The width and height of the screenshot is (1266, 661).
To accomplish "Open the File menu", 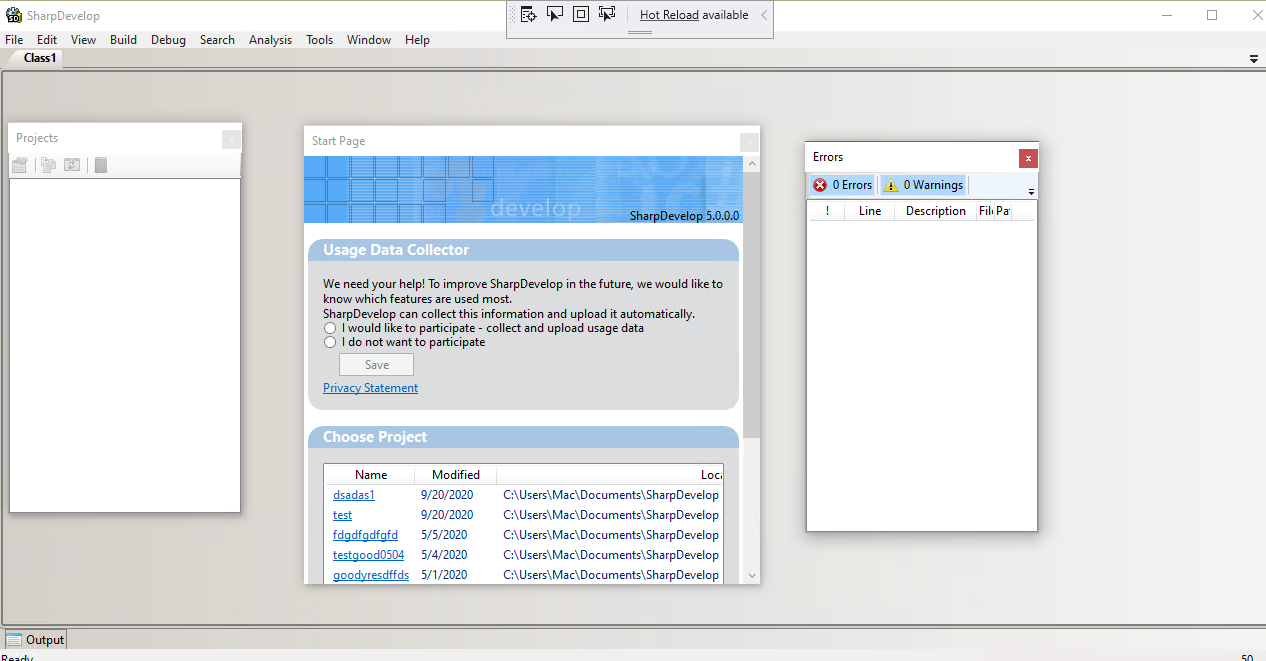I will pyautogui.click(x=14, y=40).
